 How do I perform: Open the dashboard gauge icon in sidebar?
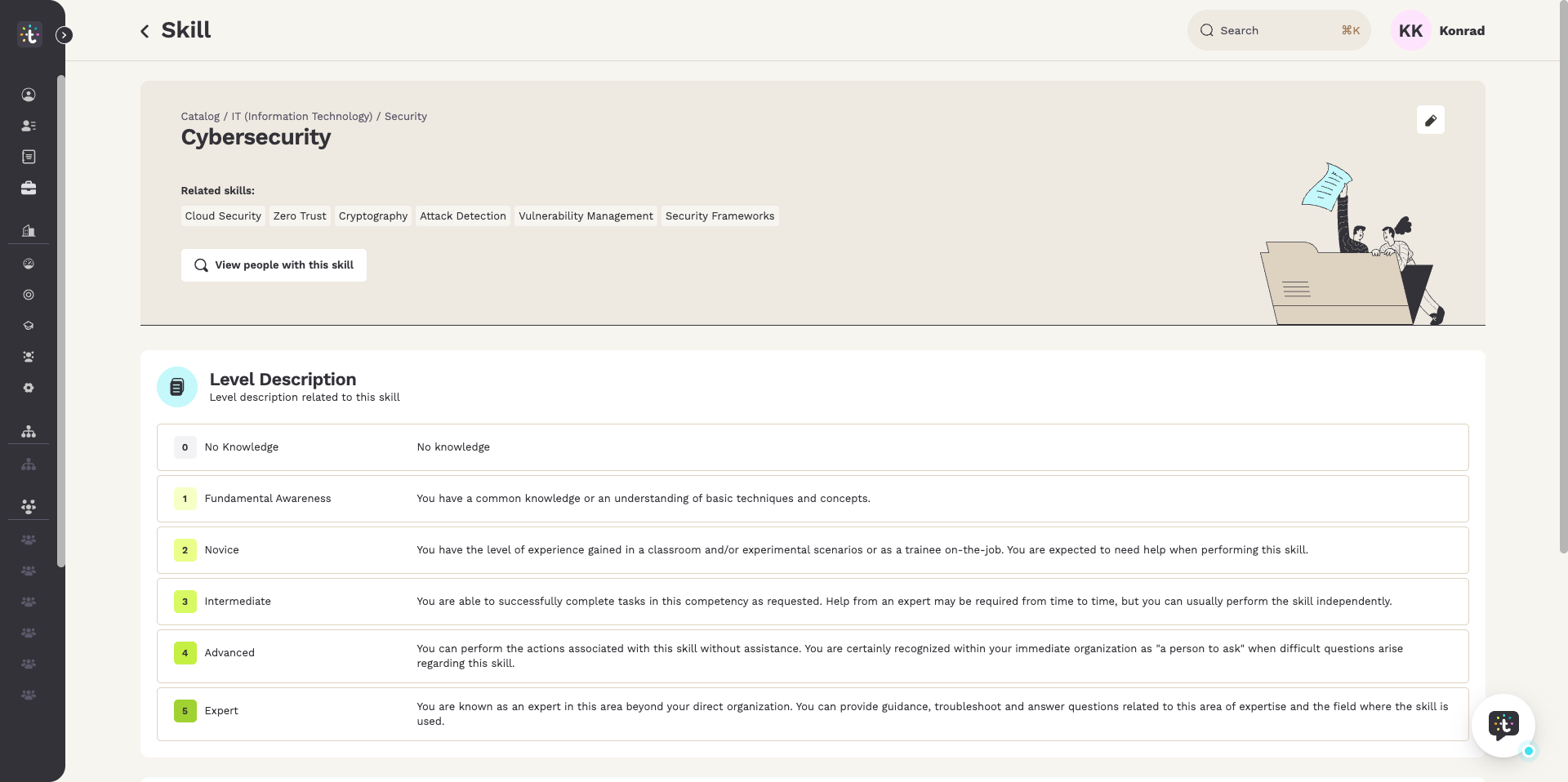tap(29, 264)
